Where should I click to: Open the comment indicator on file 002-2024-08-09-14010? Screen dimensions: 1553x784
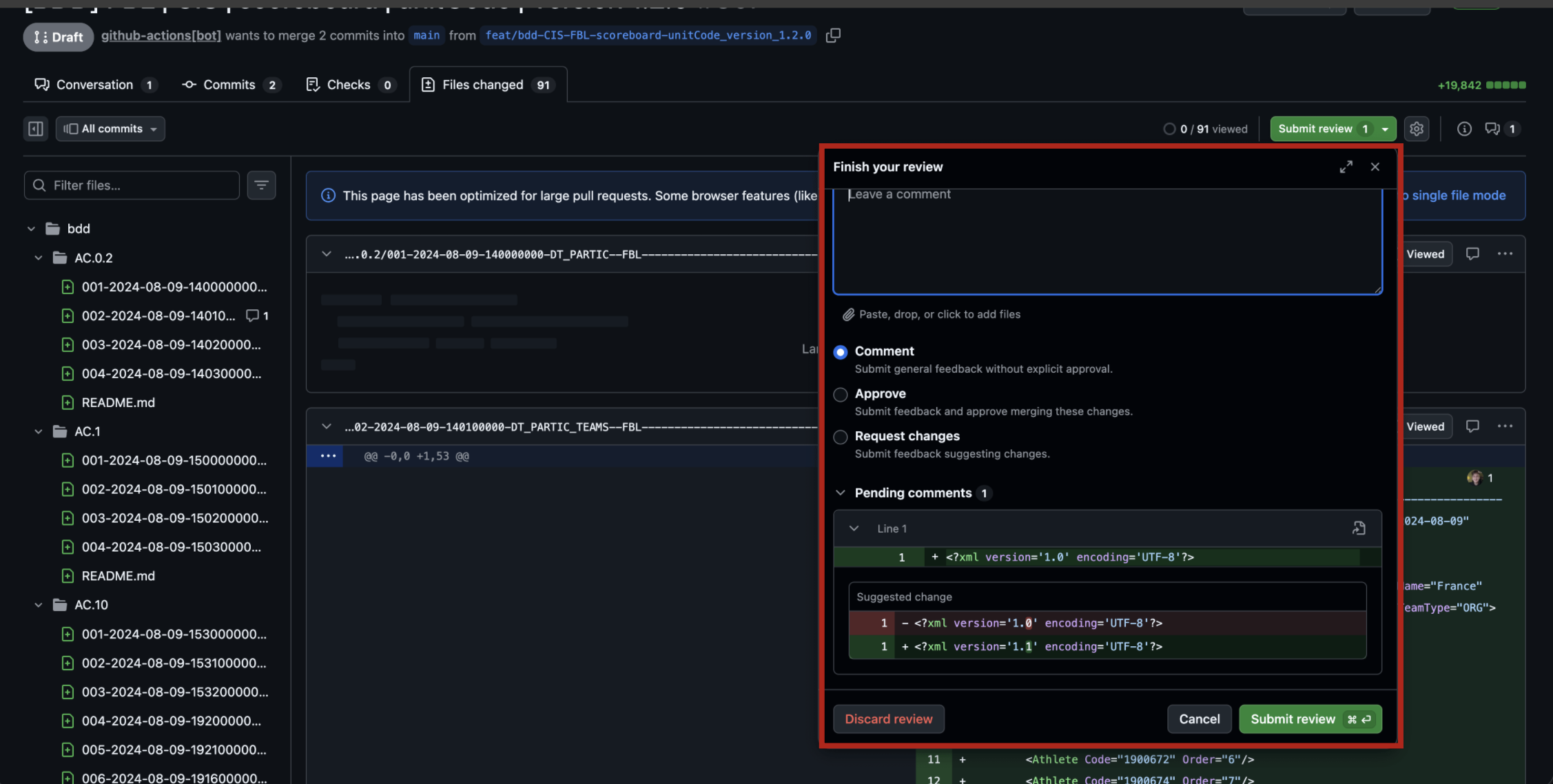tap(258, 316)
